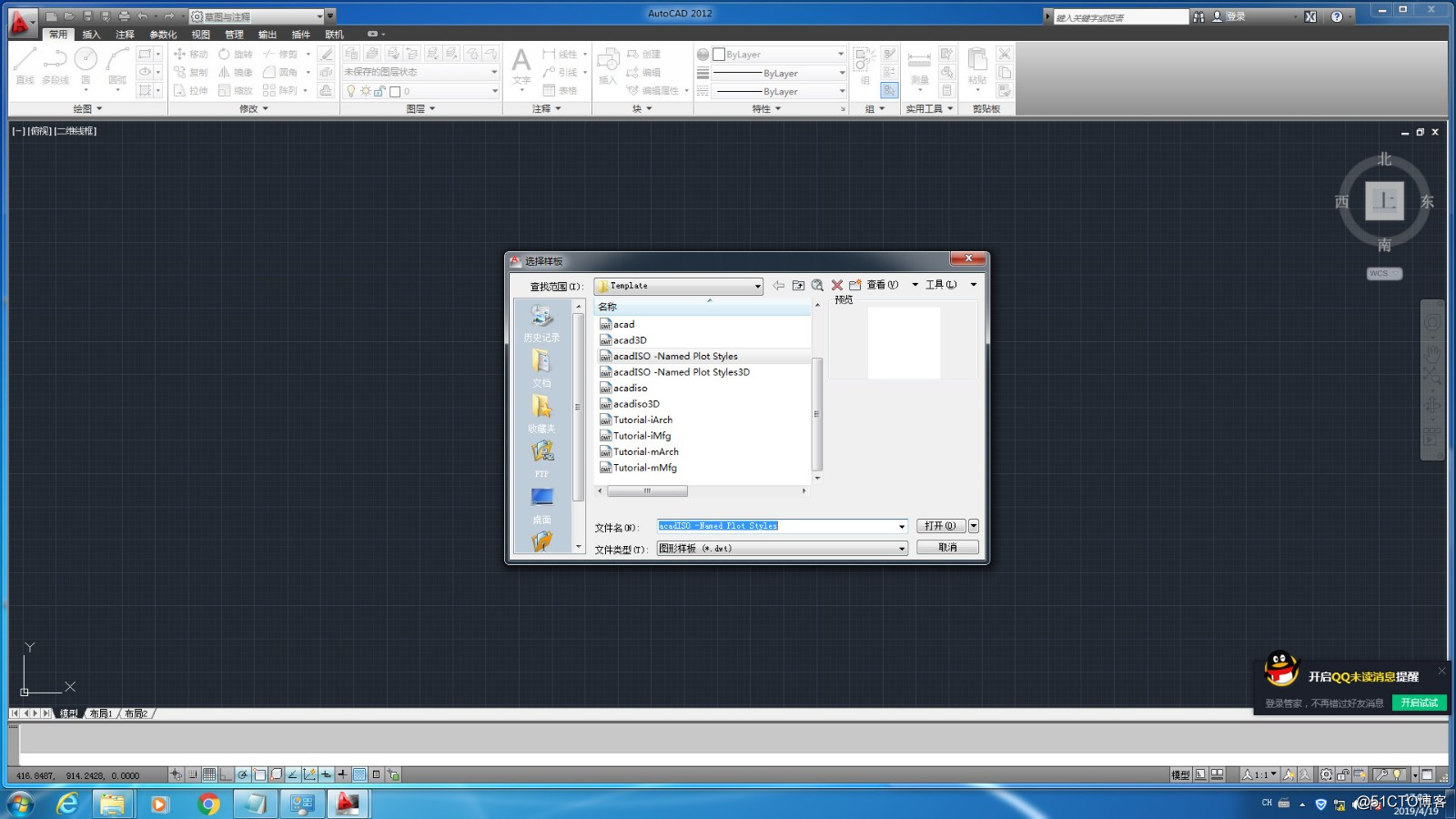Toggle Snap mode in status bar

(x=193, y=774)
